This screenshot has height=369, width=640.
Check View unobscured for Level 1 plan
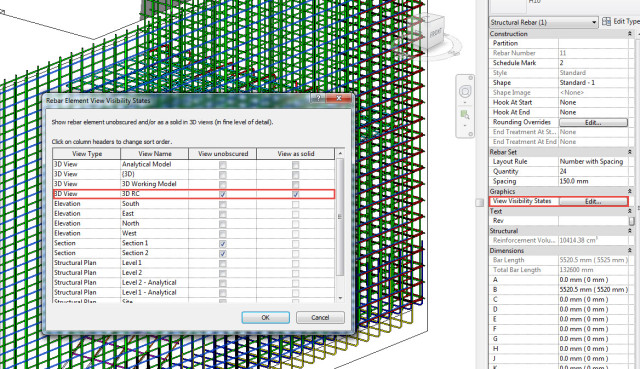[222, 263]
